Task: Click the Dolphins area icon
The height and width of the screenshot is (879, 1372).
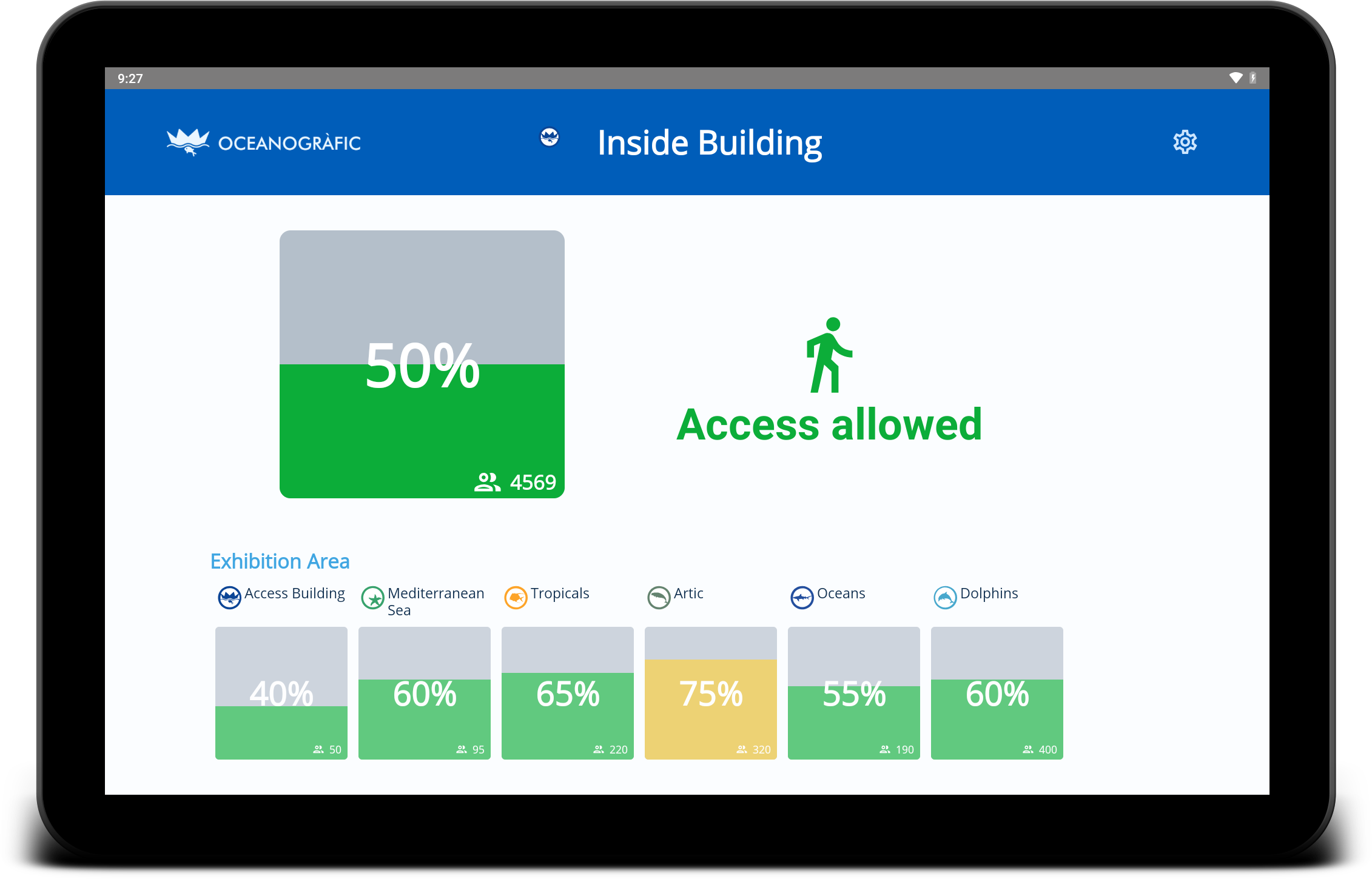Action: tap(945, 598)
